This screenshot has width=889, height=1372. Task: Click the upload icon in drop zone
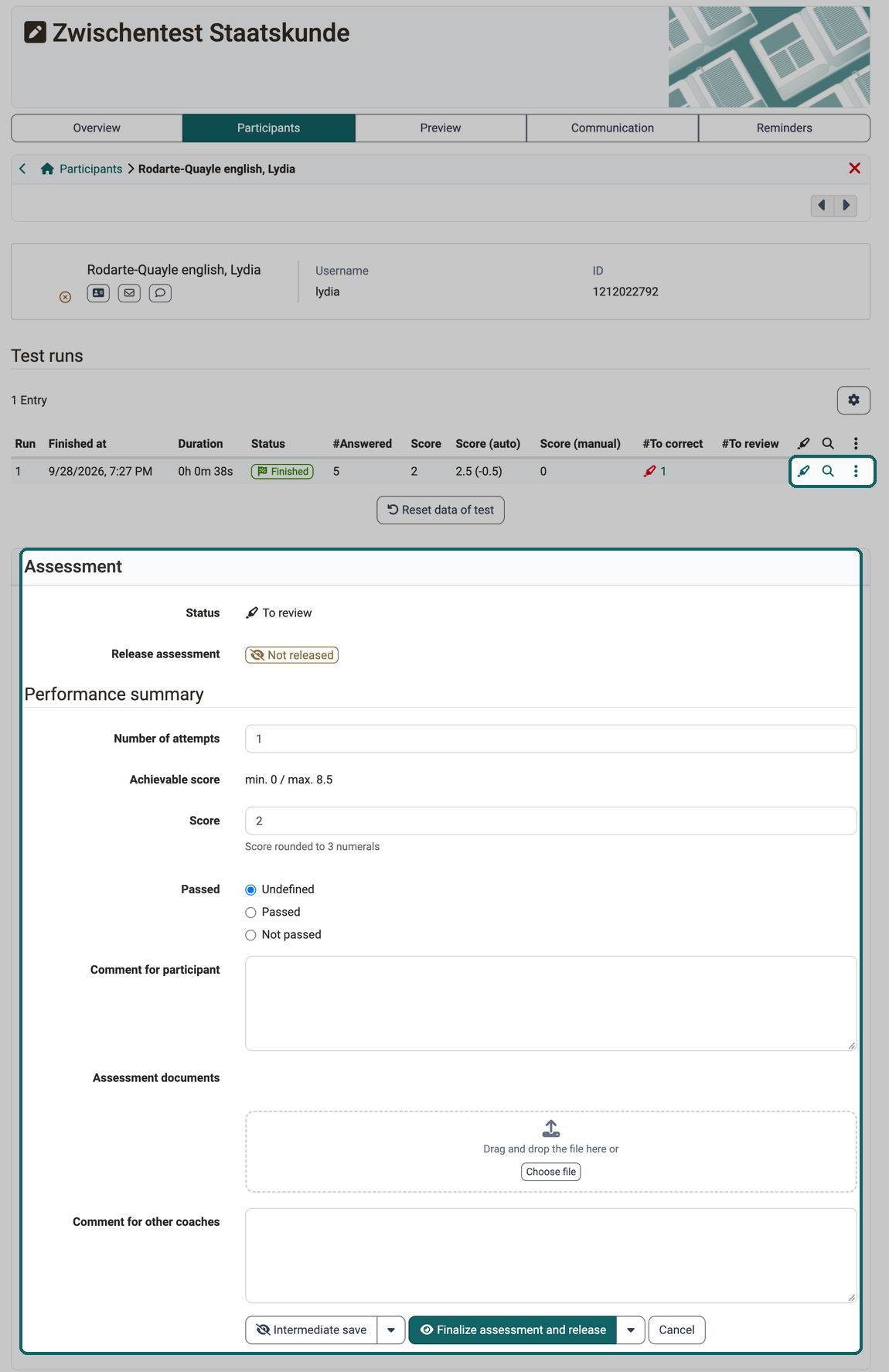551,1128
